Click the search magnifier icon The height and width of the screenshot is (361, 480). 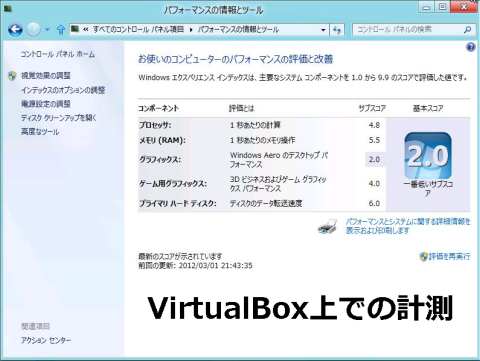click(x=467, y=29)
